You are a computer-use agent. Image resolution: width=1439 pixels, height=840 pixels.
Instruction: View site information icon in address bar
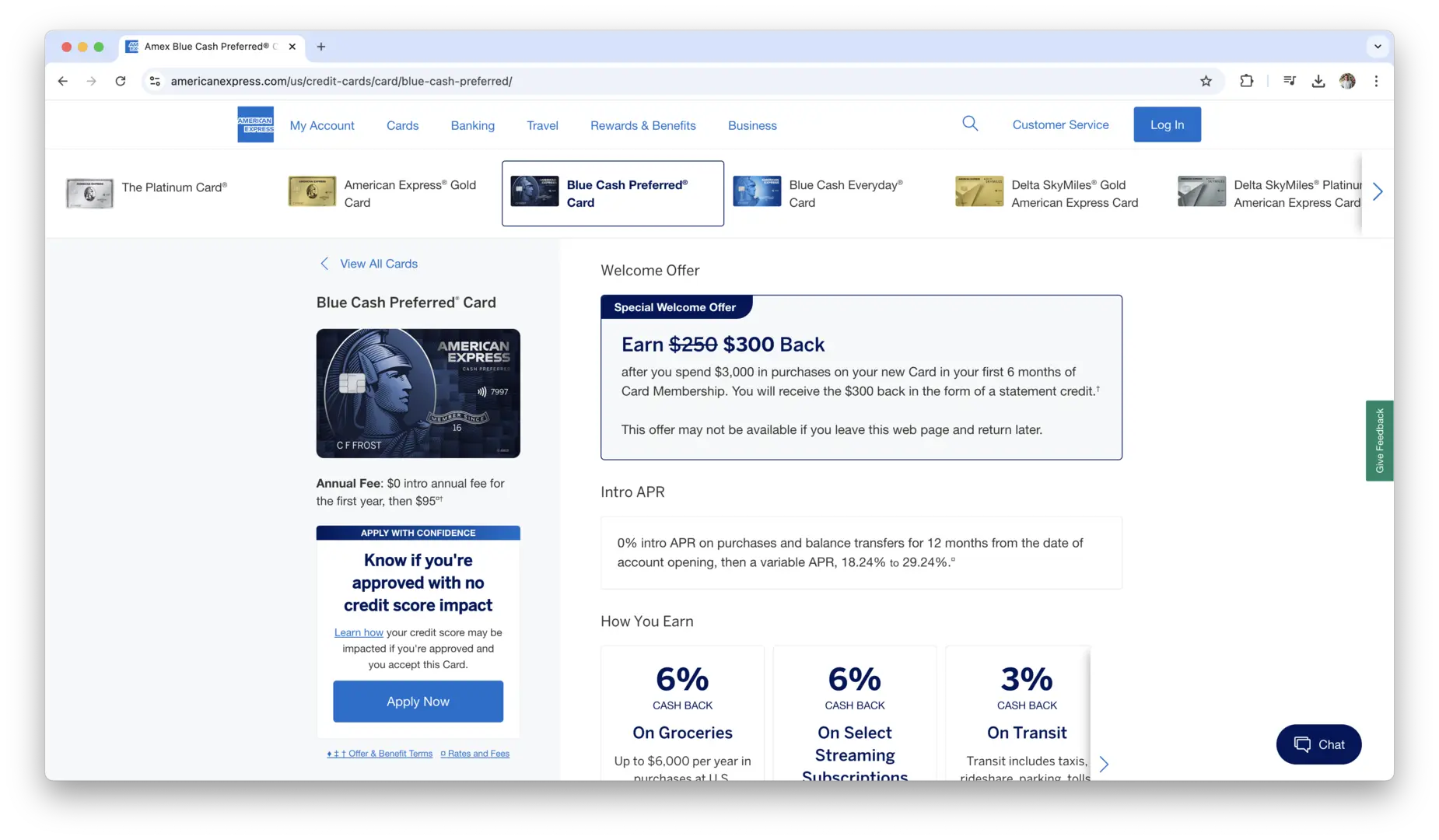(156, 81)
